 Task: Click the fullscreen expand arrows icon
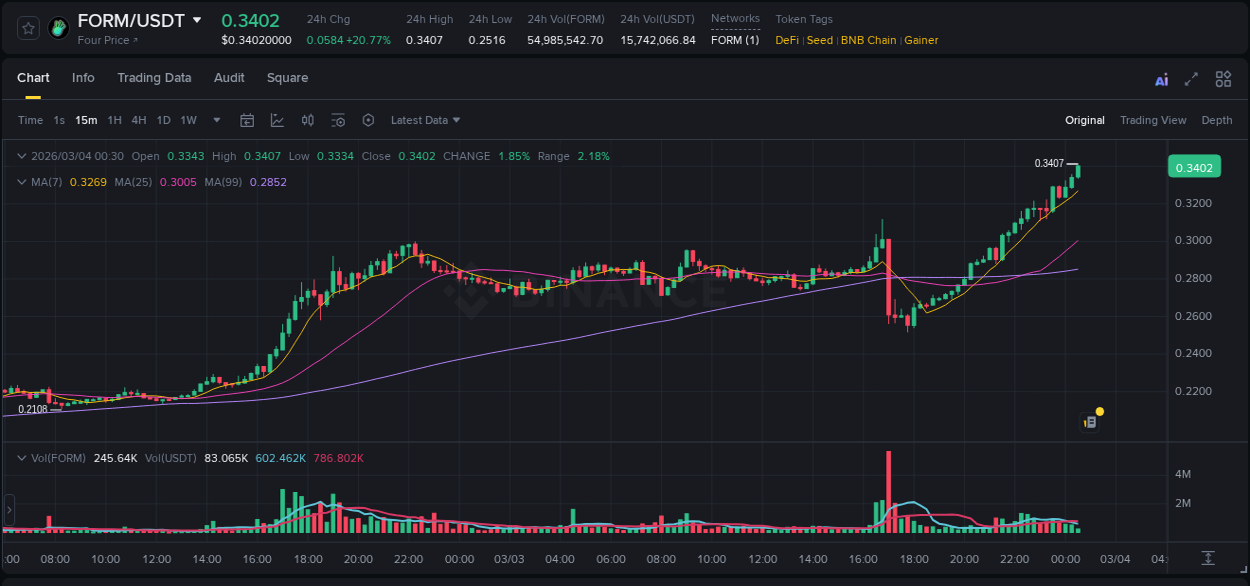click(x=1192, y=78)
